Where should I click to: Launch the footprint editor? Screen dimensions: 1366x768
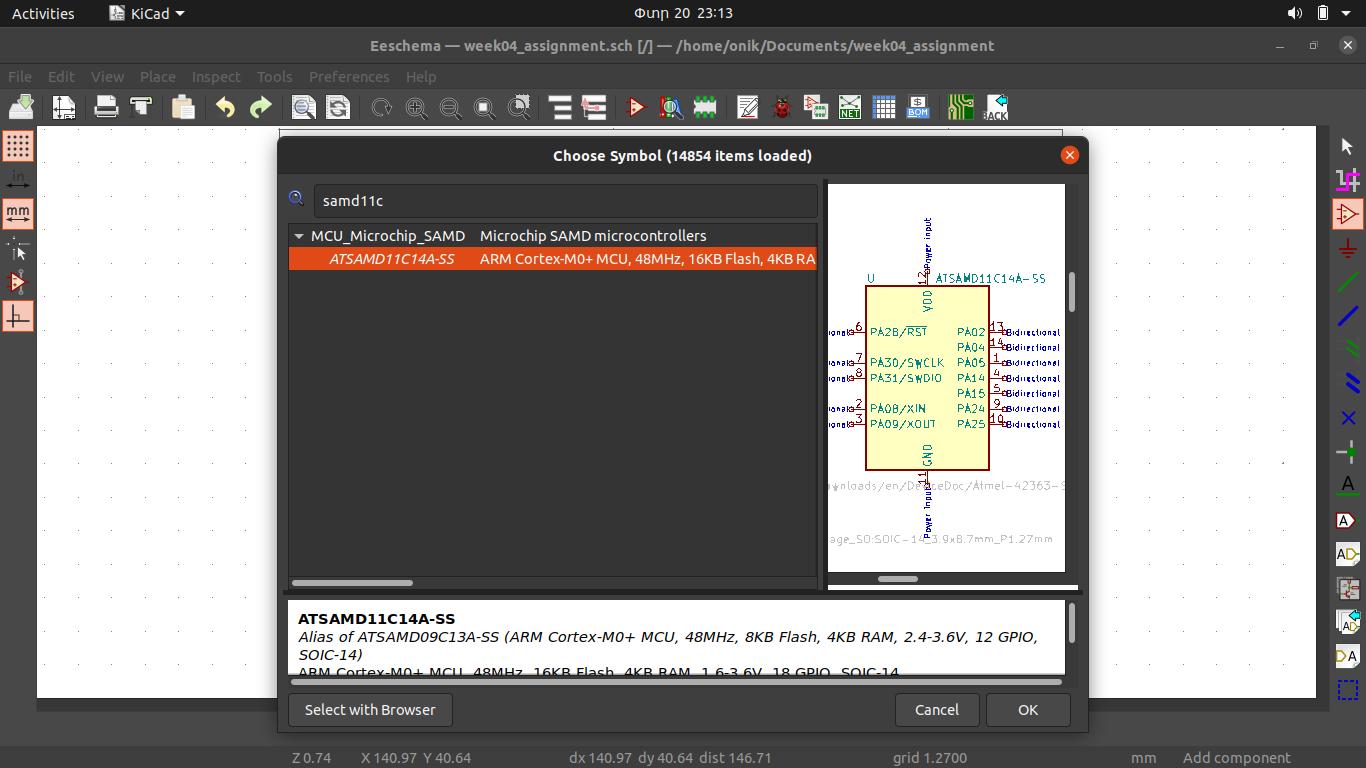[705, 107]
